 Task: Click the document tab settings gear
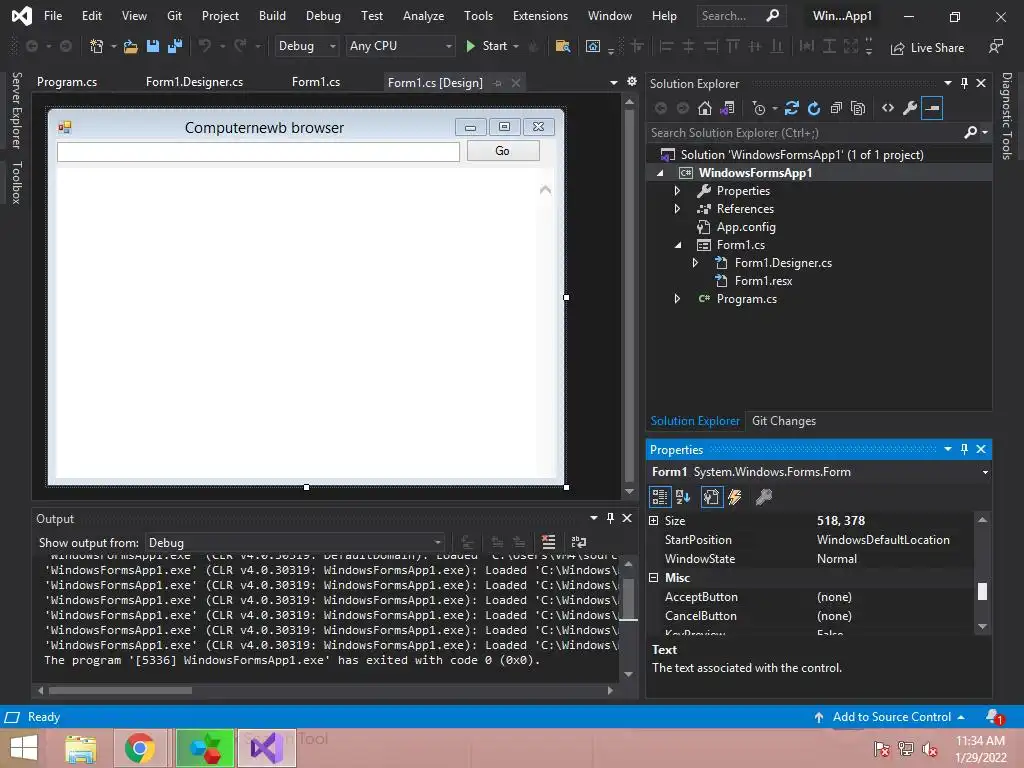coord(632,82)
